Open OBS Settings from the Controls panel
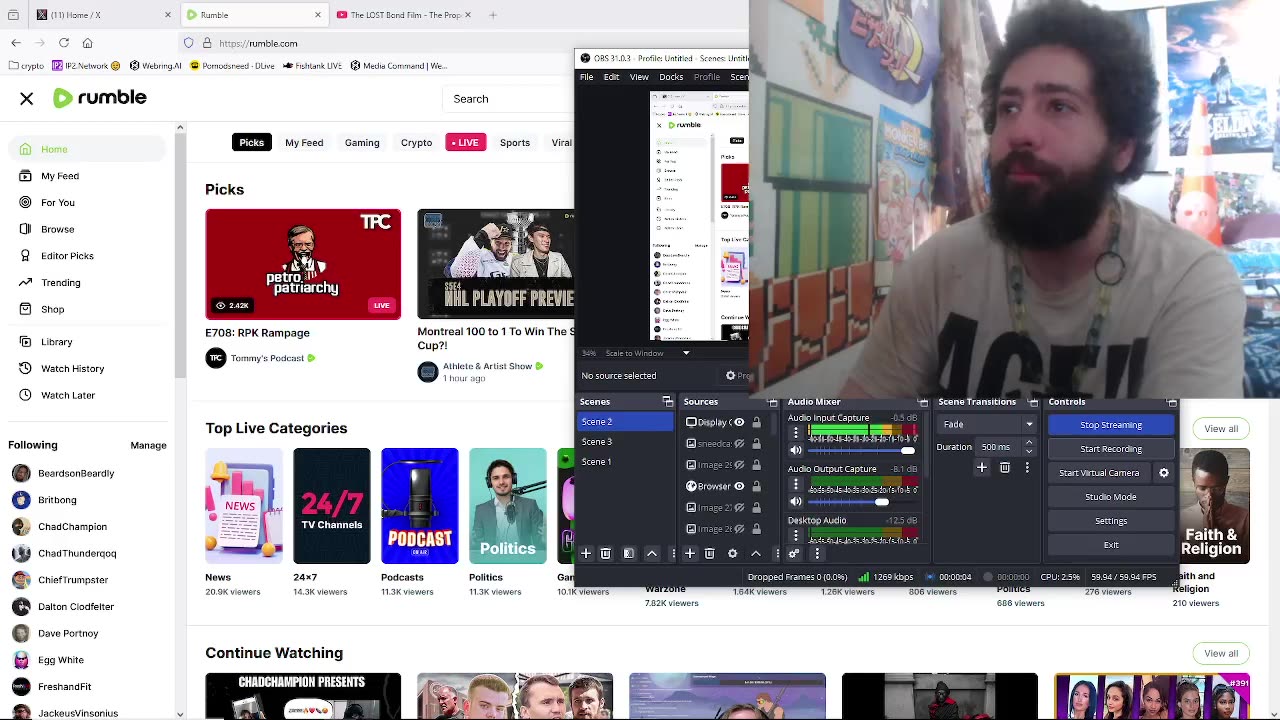Image resolution: width=1280 pixels, height=720 pixels. 1111,521
